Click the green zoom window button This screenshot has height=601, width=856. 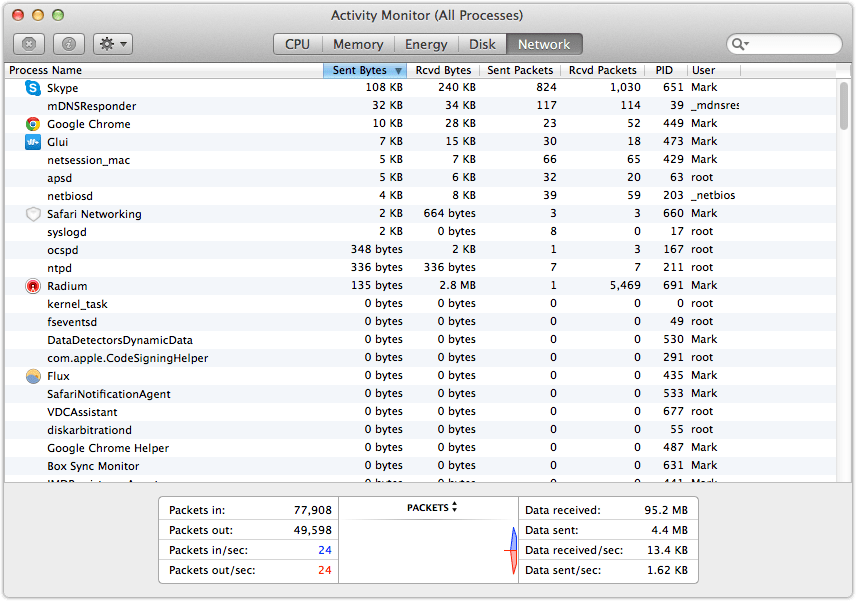58,15
